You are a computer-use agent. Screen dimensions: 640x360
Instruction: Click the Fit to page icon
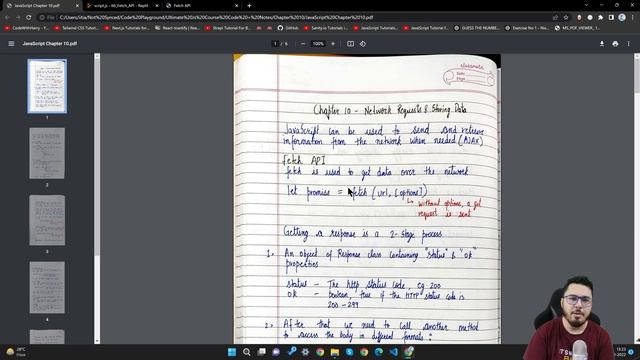(351, 44)
